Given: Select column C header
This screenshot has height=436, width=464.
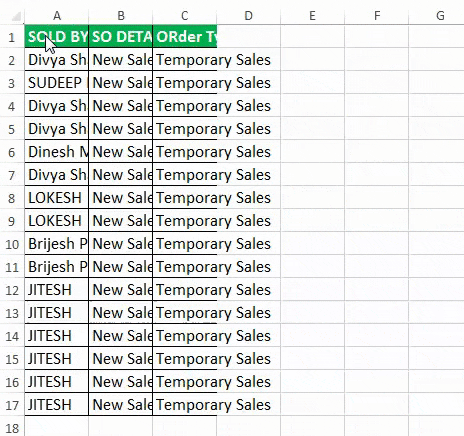Looking at the screenshot, I should point(185,16).
